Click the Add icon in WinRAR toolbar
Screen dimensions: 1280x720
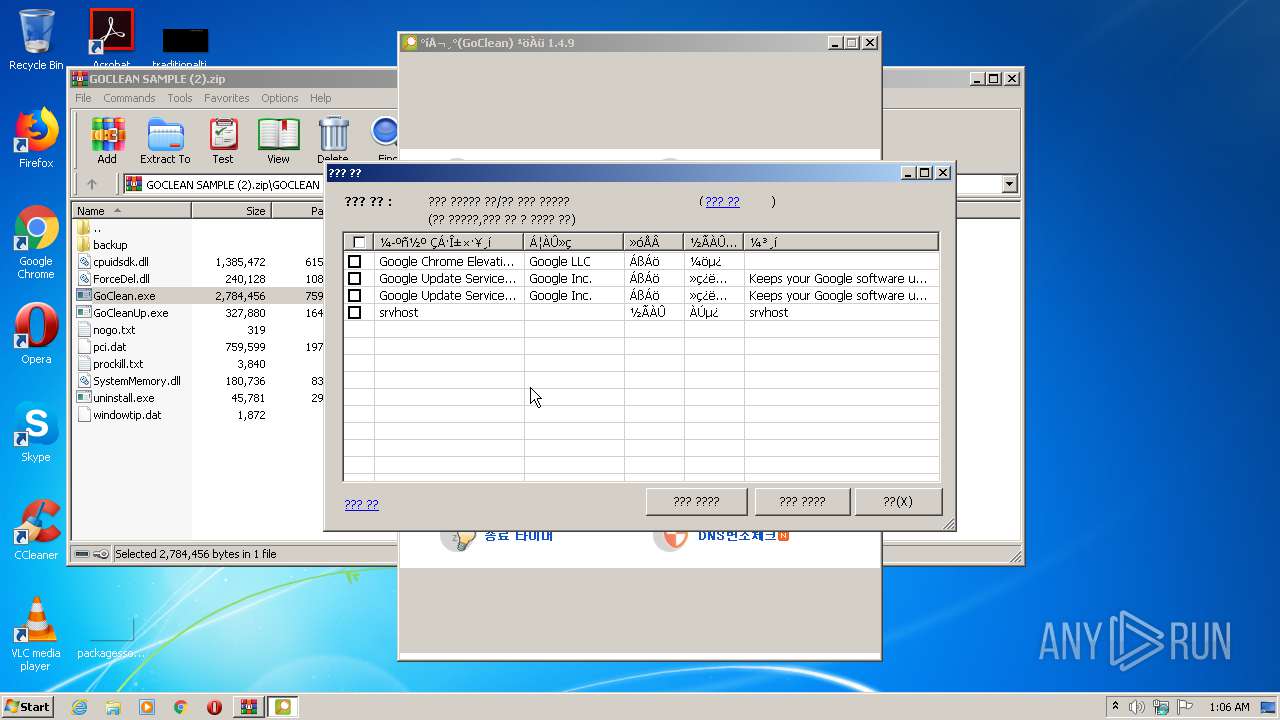[x=107, y=141]
